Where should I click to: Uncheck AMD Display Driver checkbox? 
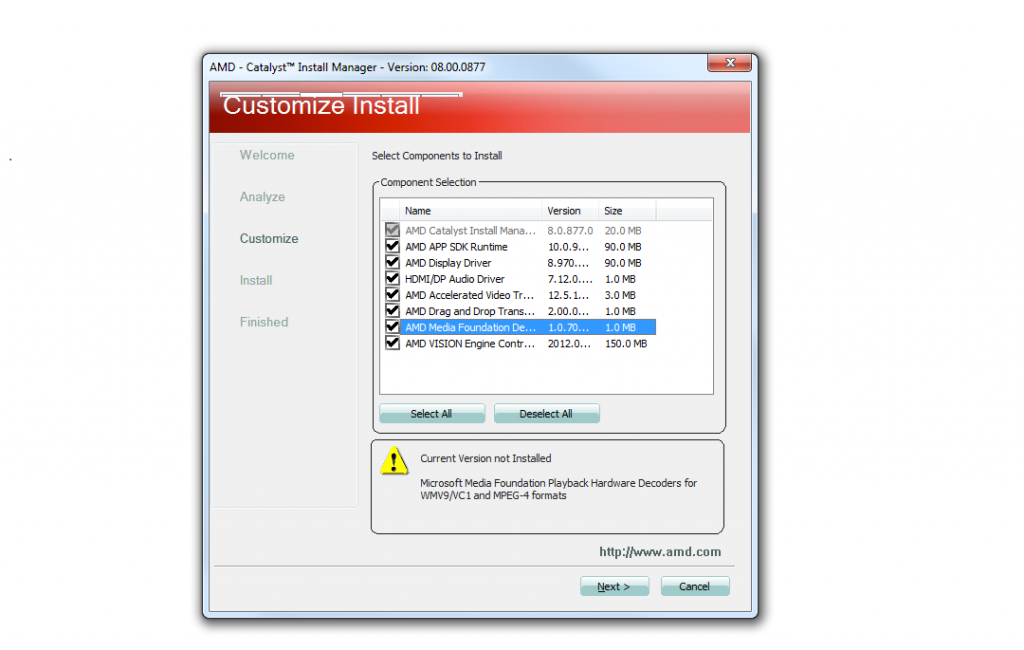click(392, 263)
